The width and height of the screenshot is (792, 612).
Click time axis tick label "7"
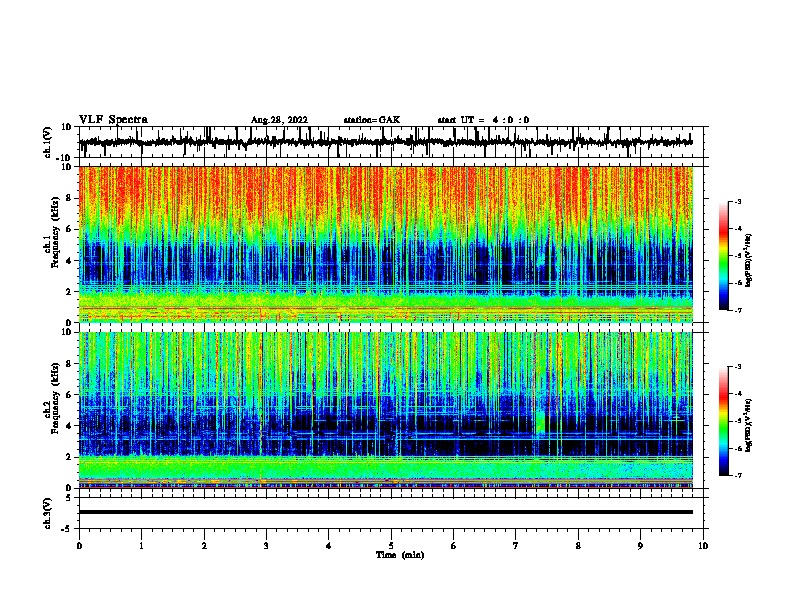[516, 546]
